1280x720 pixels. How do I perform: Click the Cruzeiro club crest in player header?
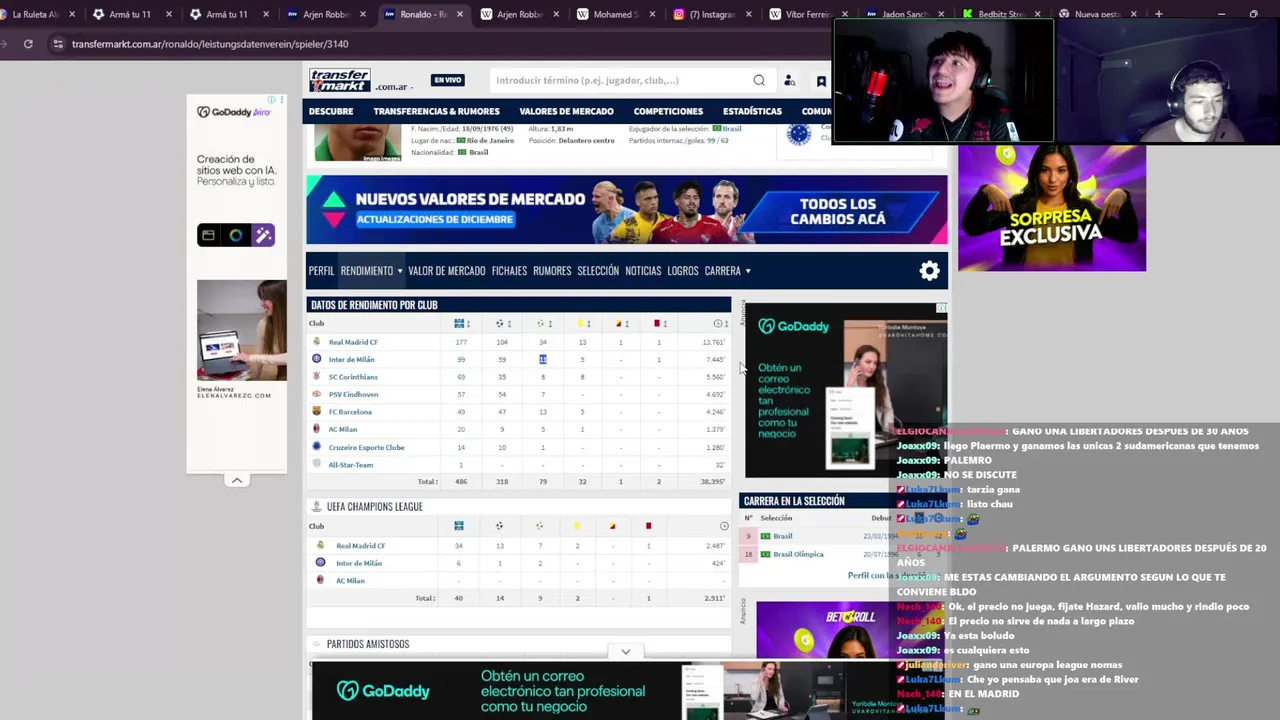(x=798, y=134)
